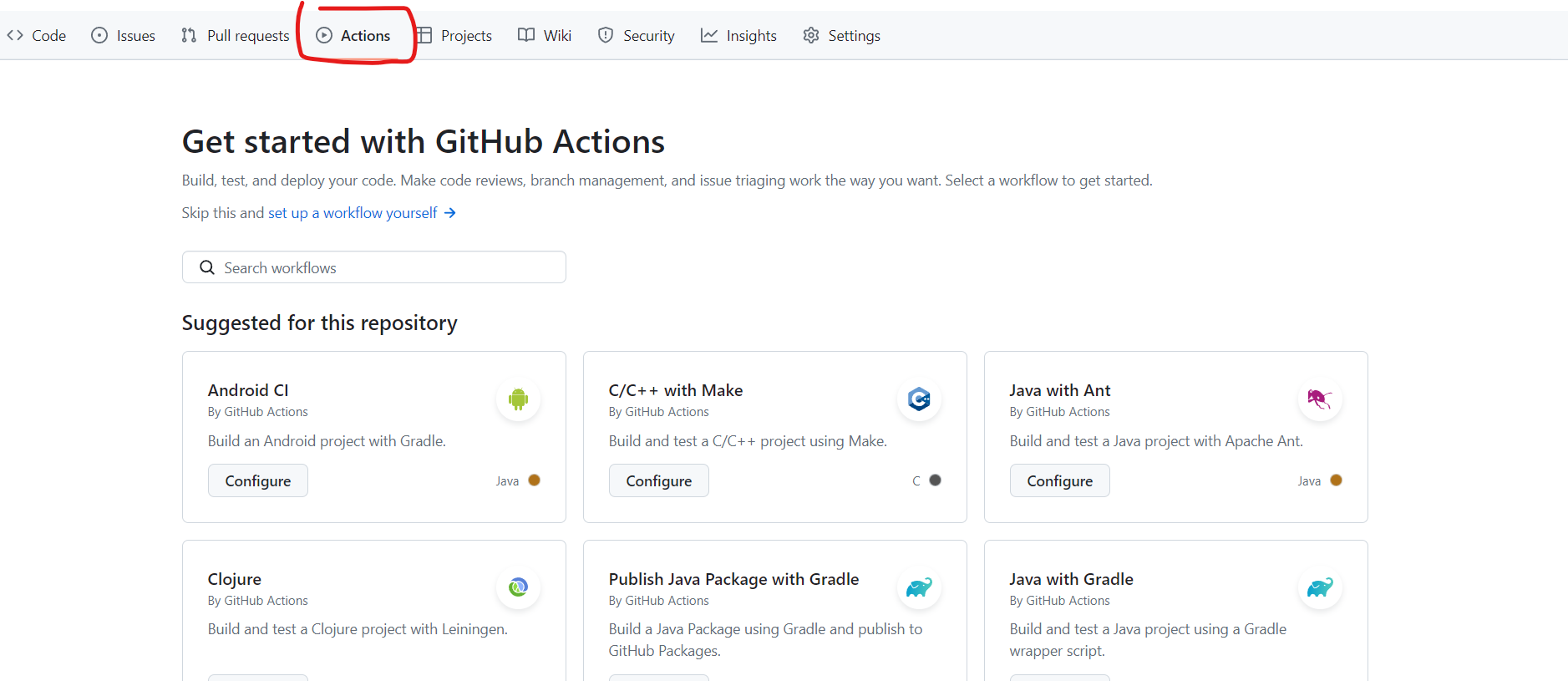Click the Projects table icon
Image resolution: width=1568 pixels, height=681 pixels.
(x=424, y=35)
